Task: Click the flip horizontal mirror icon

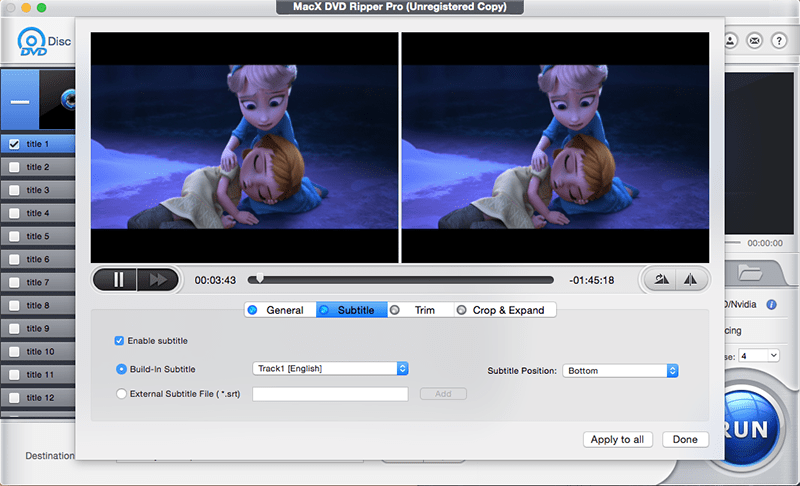Action: (x=691, y=279)
